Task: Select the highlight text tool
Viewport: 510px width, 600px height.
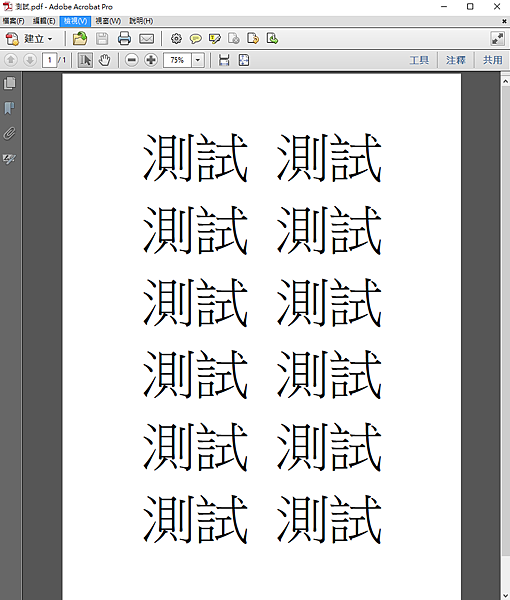Action: 215,39
